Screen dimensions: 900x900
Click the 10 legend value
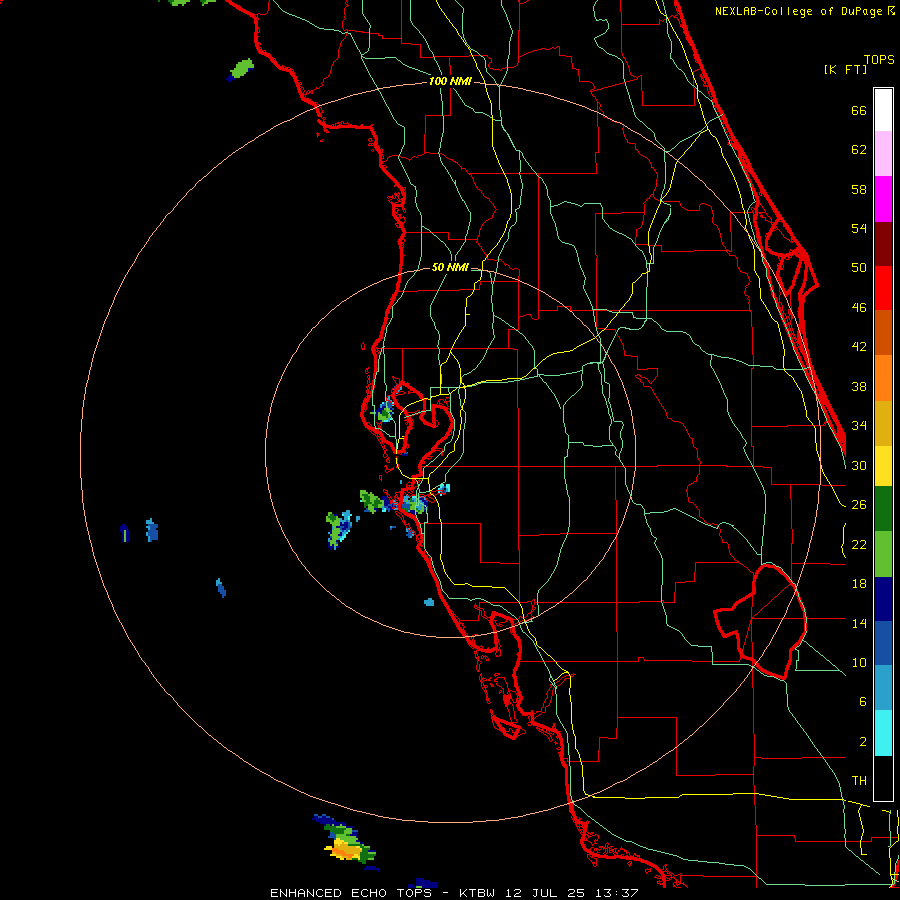859,662
